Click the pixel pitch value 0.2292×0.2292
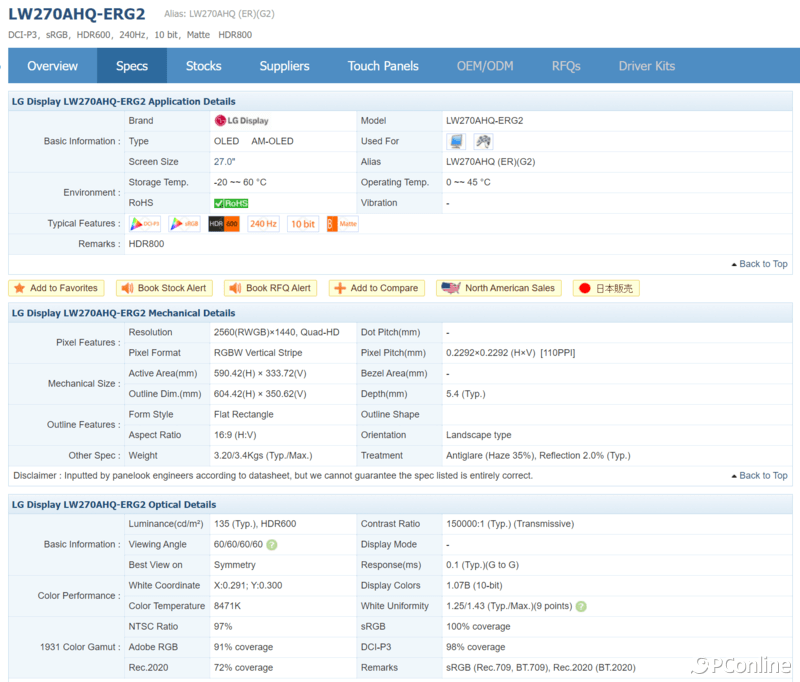The image size is (800, 682). point(511,353)
